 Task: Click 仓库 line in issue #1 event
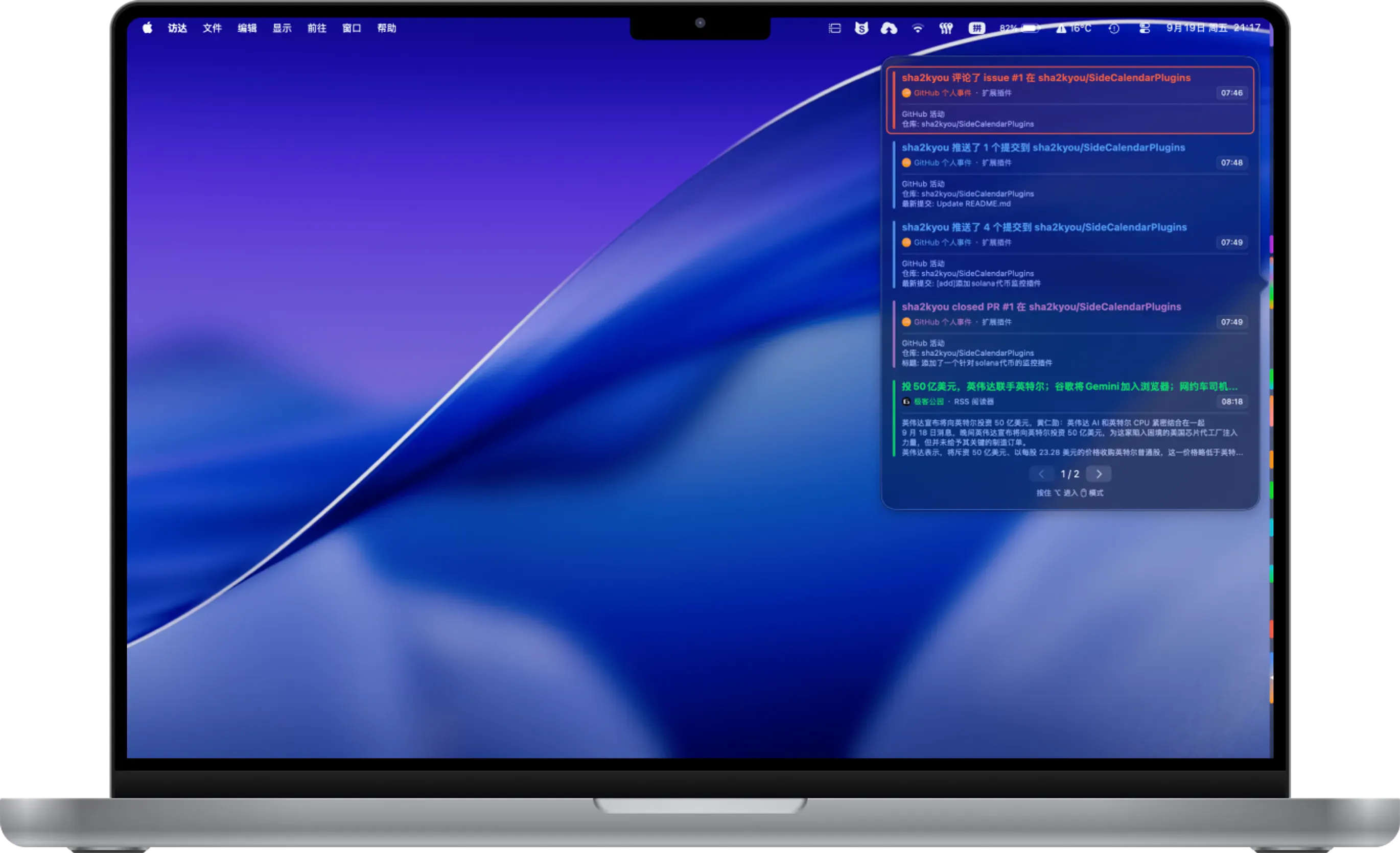[968, 124]
